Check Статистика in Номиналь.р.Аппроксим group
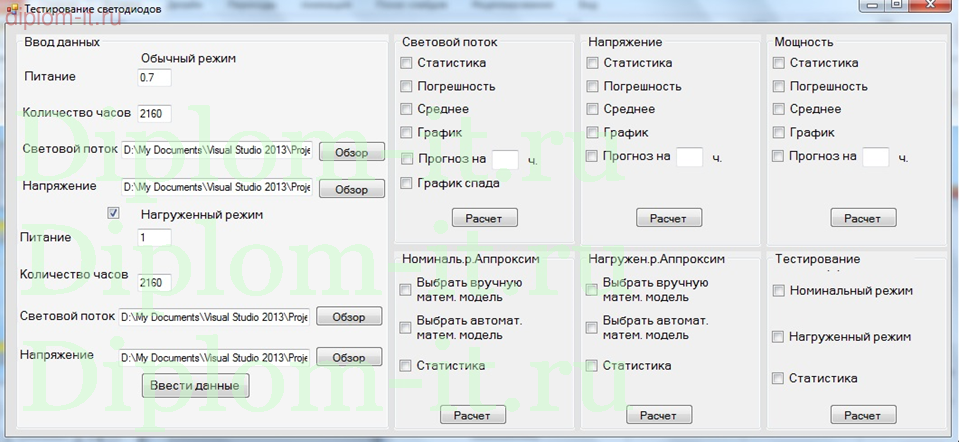This screenshot has height=442, width=959. [405, 366]
